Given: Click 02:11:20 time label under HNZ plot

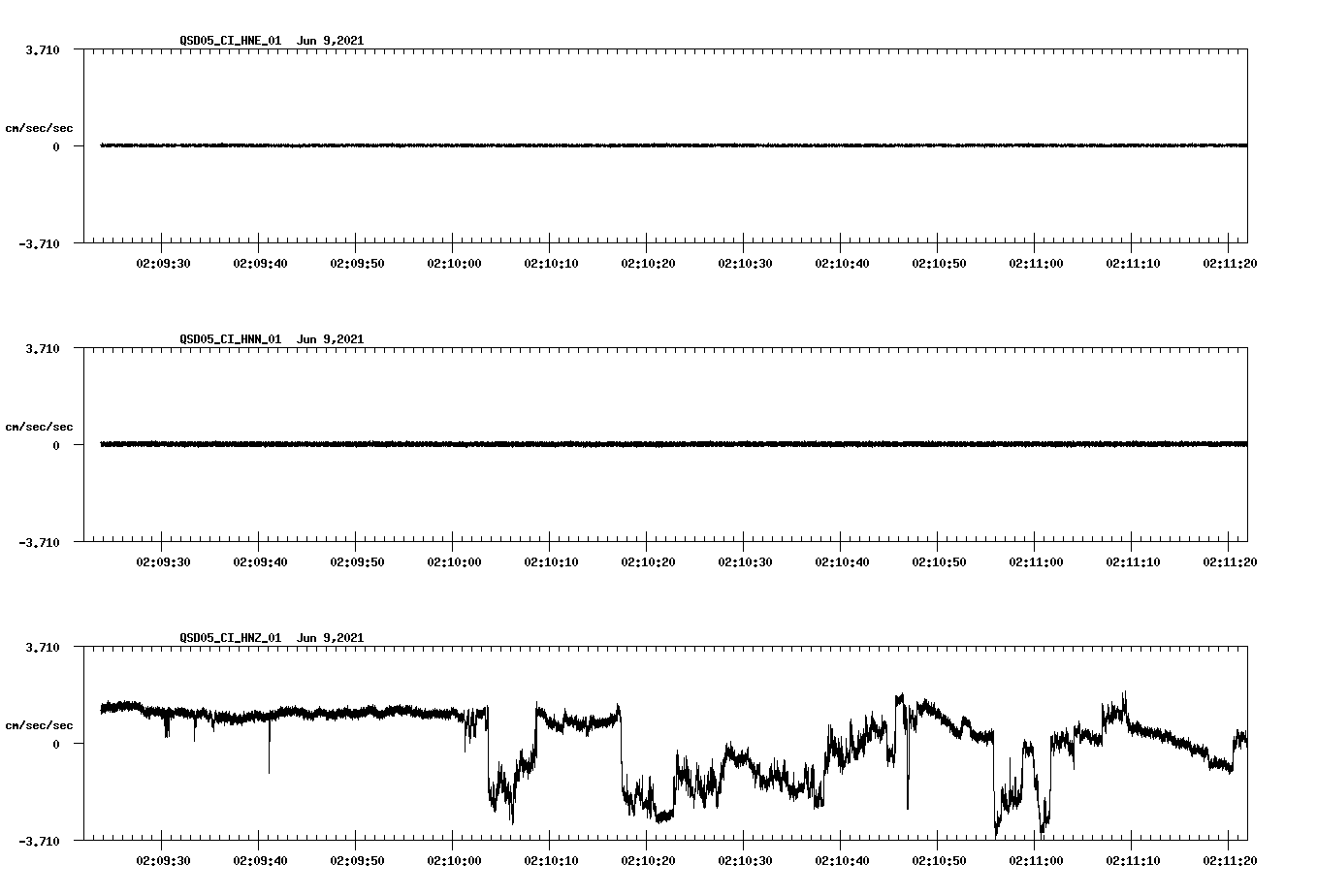Looking at the screenshot, I should coord(1230,860).
